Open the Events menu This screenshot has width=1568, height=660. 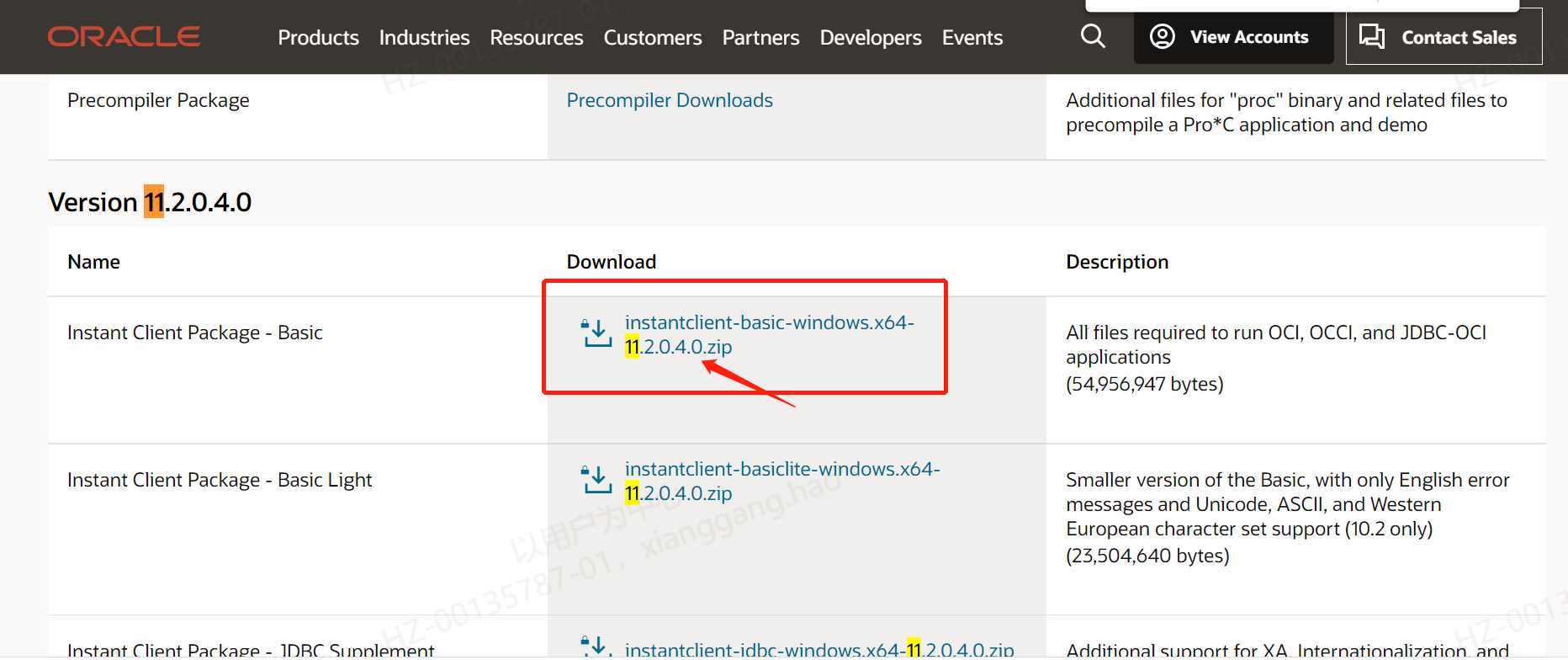[972, 37]
